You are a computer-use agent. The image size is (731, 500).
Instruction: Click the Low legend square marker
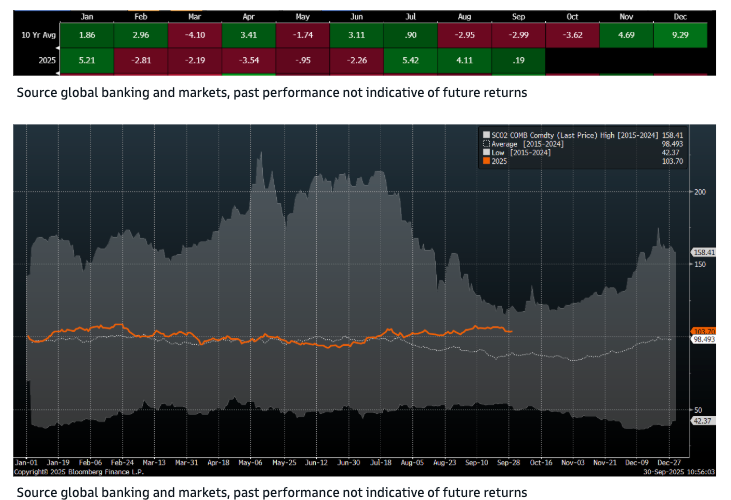[x=486, y=152]
